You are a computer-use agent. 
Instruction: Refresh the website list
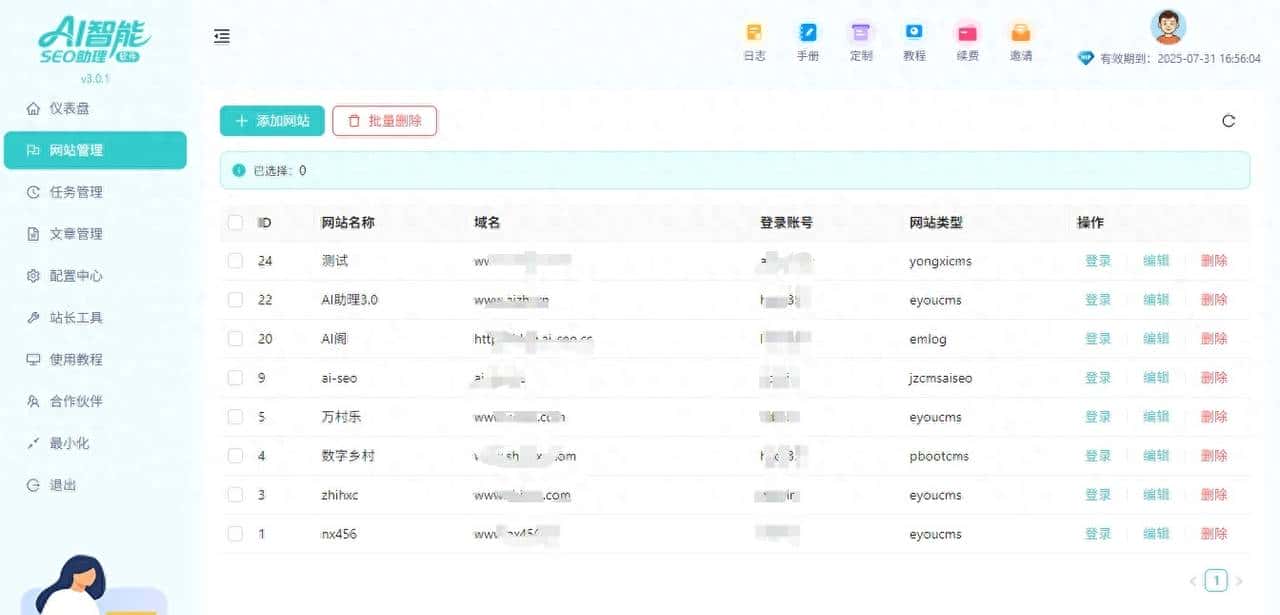(1229, 120)
